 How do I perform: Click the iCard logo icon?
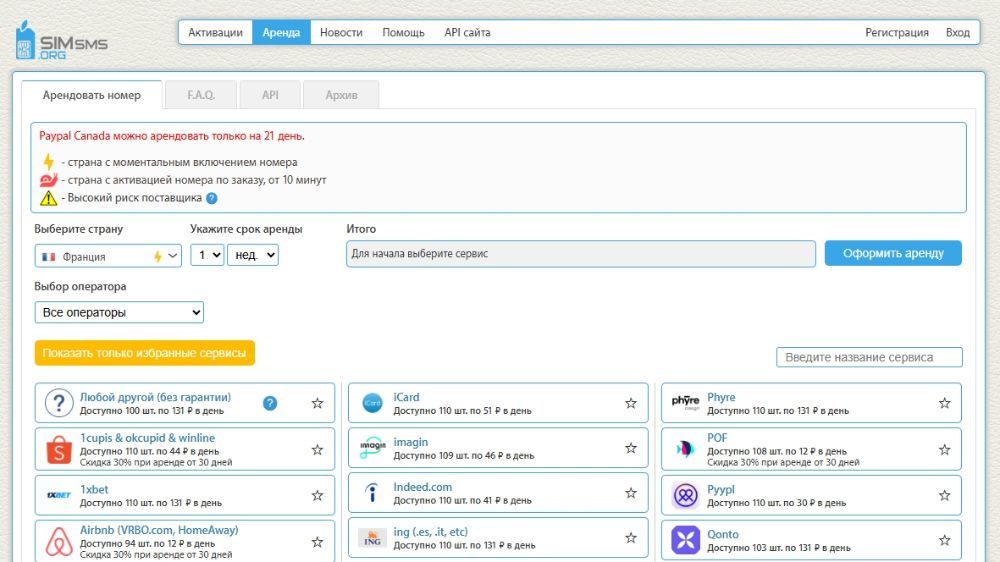(372, 403)
